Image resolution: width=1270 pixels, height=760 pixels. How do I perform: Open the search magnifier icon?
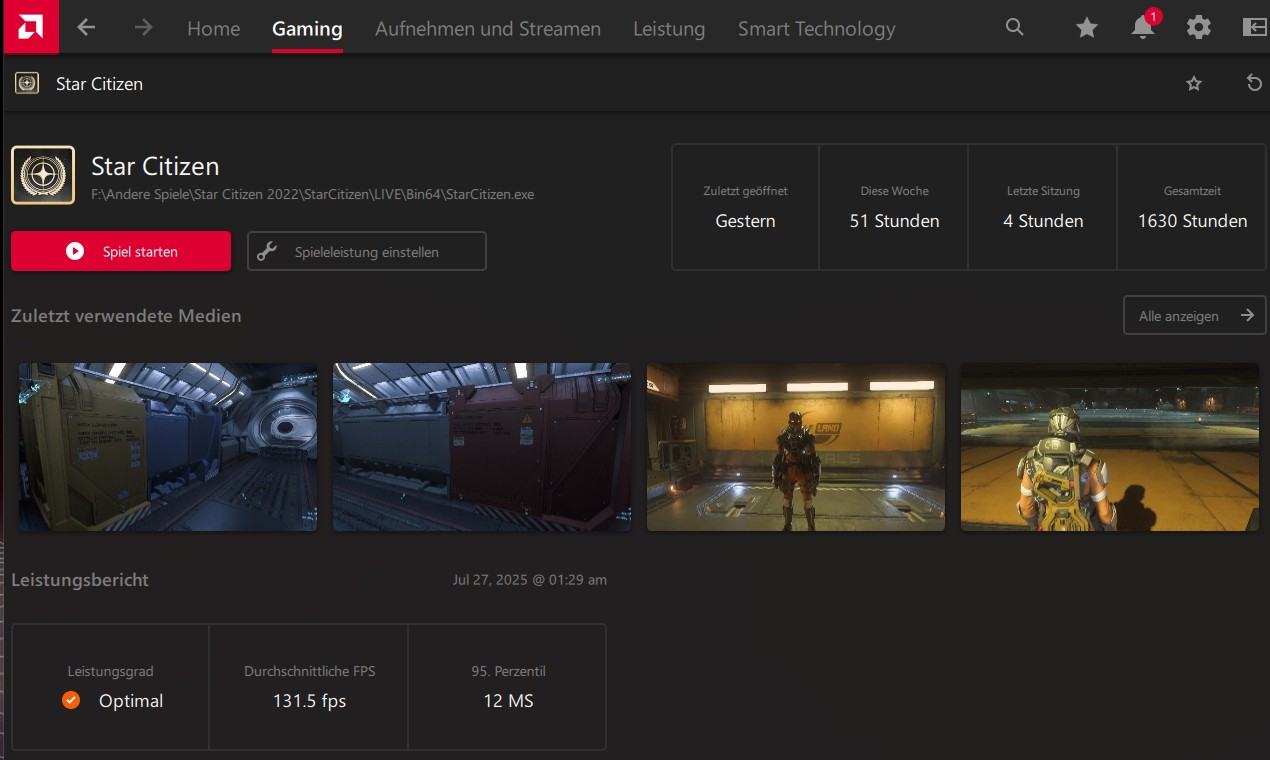(x=1014, y=28)
